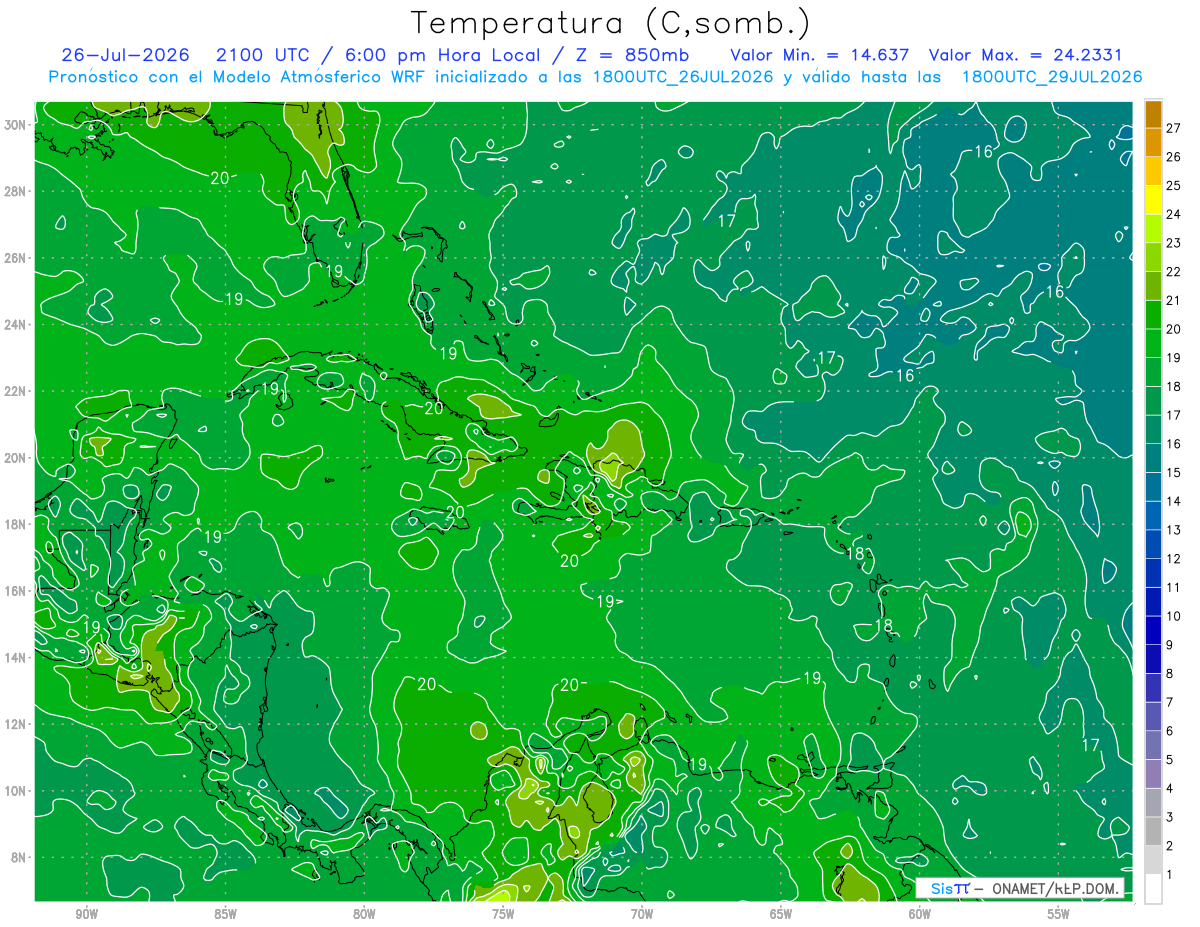
Task: Click the '75W' longitude axis label
Action: pos(503,914)
